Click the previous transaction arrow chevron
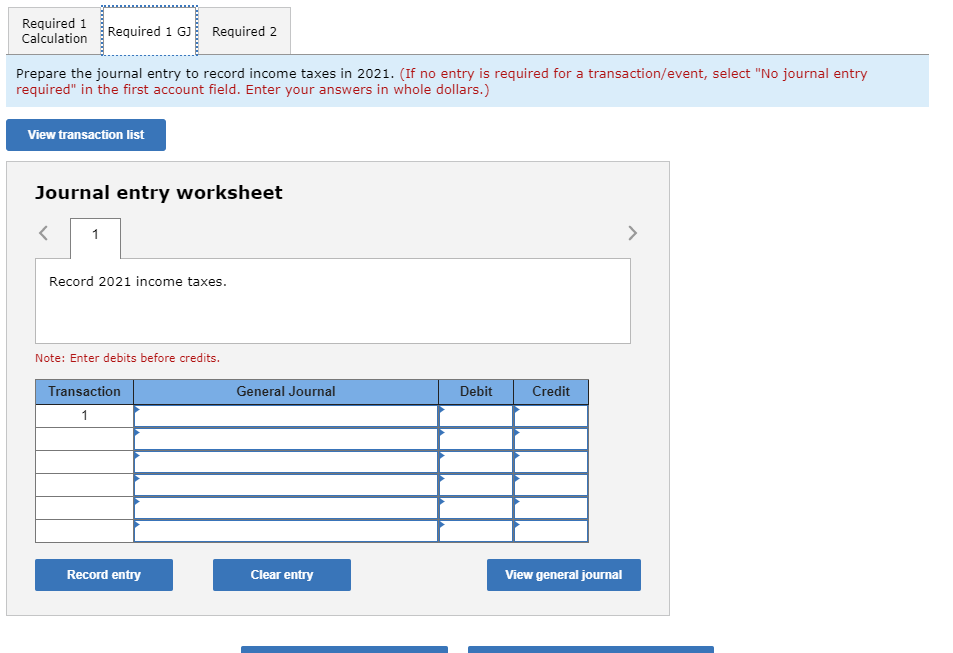Viewport: 953px width, 653px height. click(42, 232)
